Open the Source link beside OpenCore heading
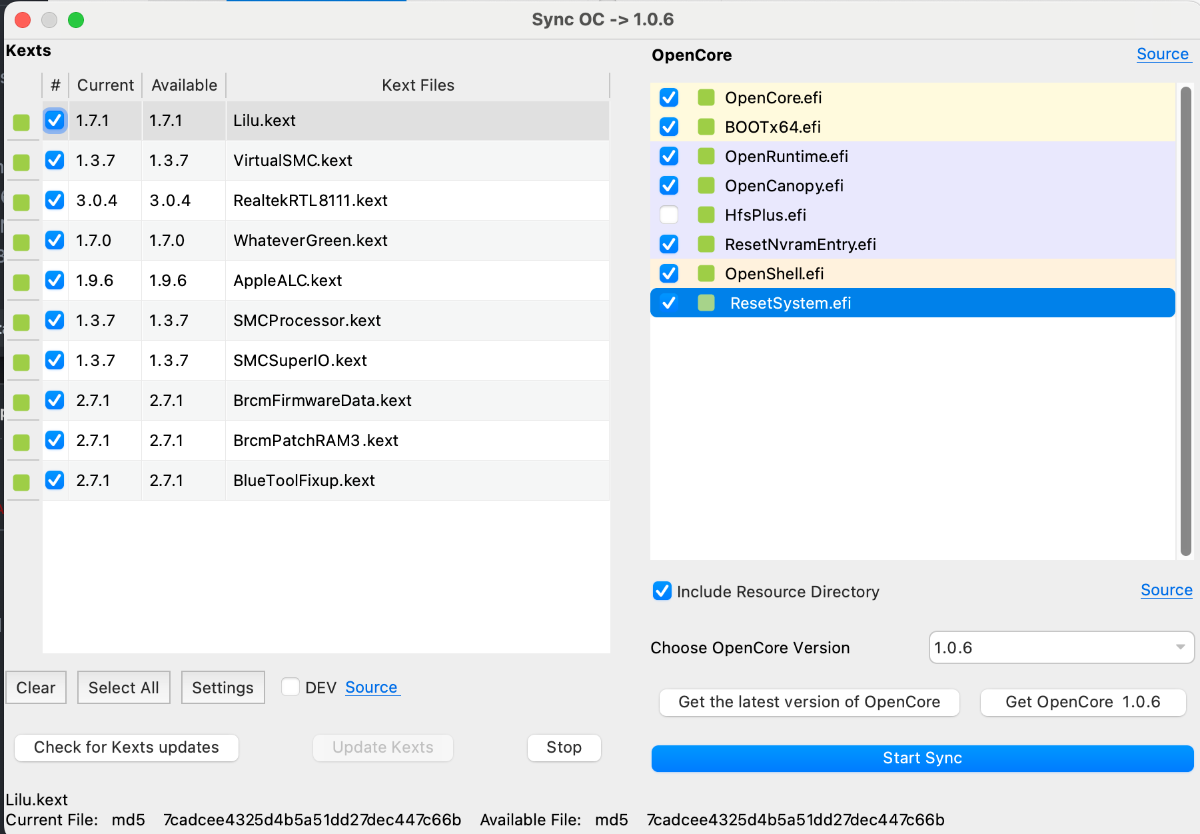 point(1162,54)
